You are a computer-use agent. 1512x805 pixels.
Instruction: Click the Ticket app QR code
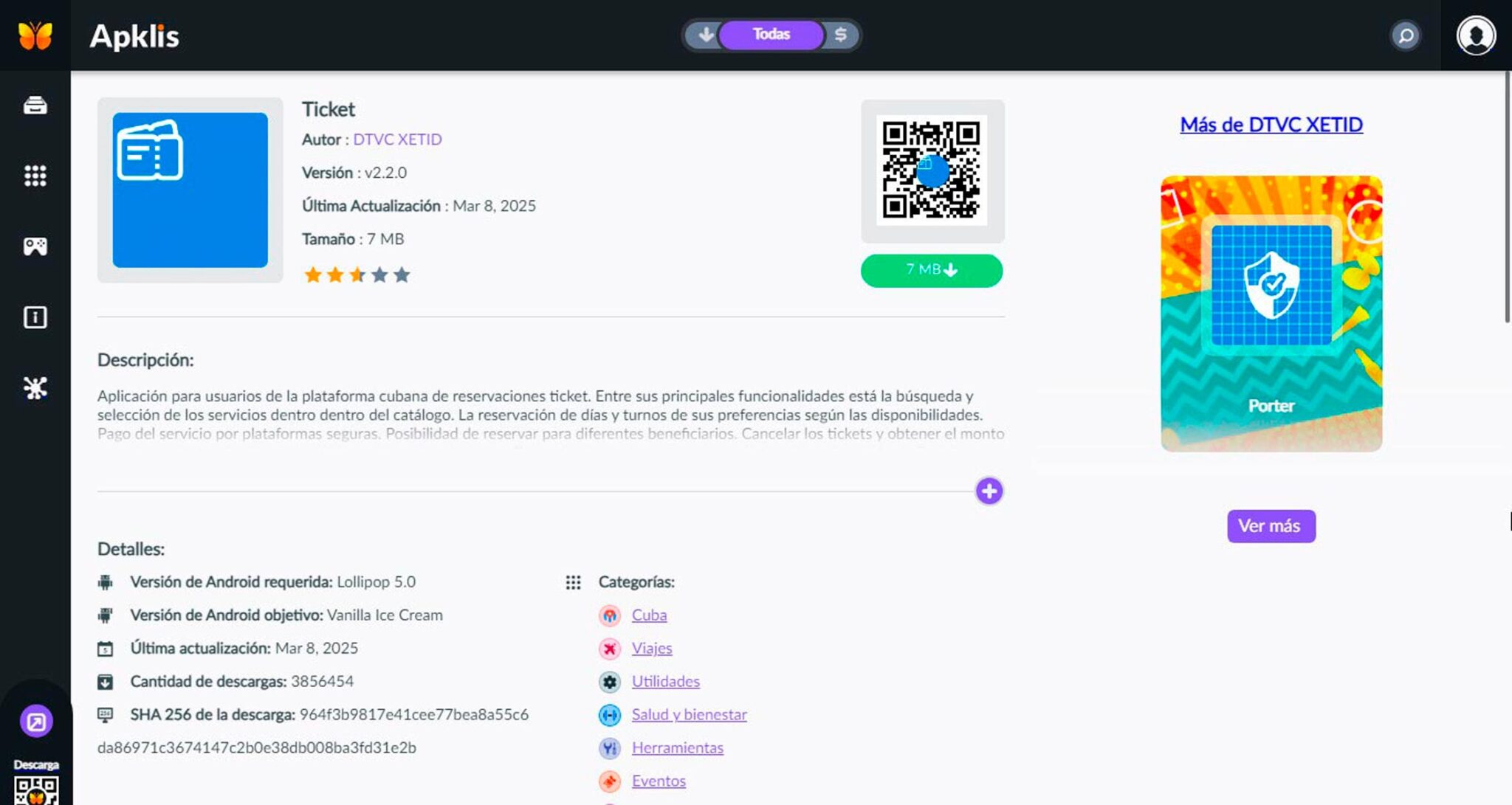pos(932,170)
